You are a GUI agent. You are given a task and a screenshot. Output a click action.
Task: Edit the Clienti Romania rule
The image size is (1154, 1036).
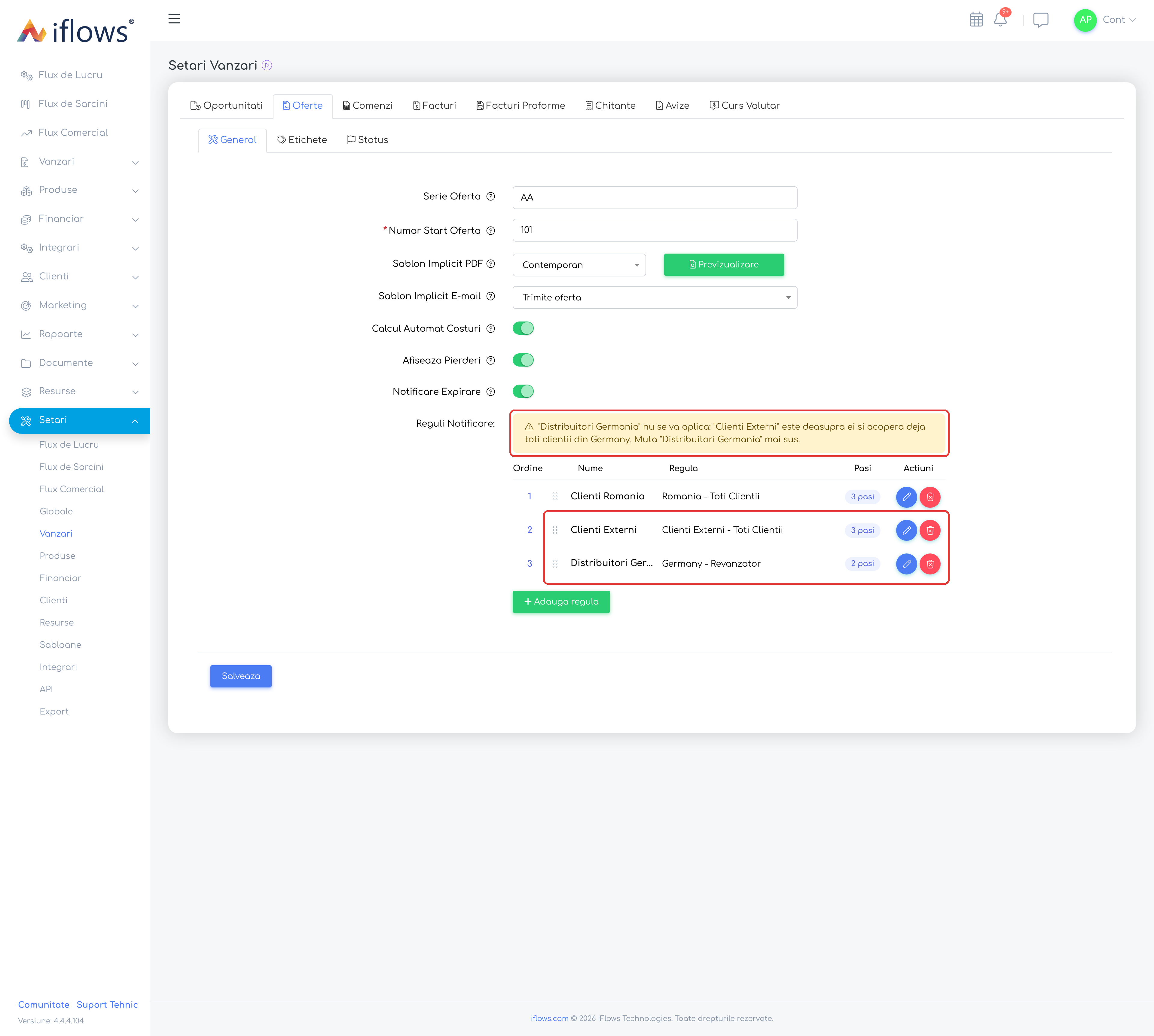pos(906,497)
